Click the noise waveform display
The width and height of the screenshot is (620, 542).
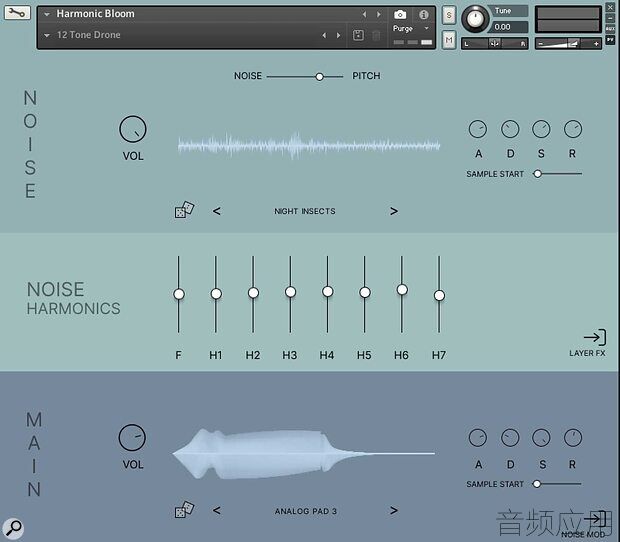pos(309,145)
